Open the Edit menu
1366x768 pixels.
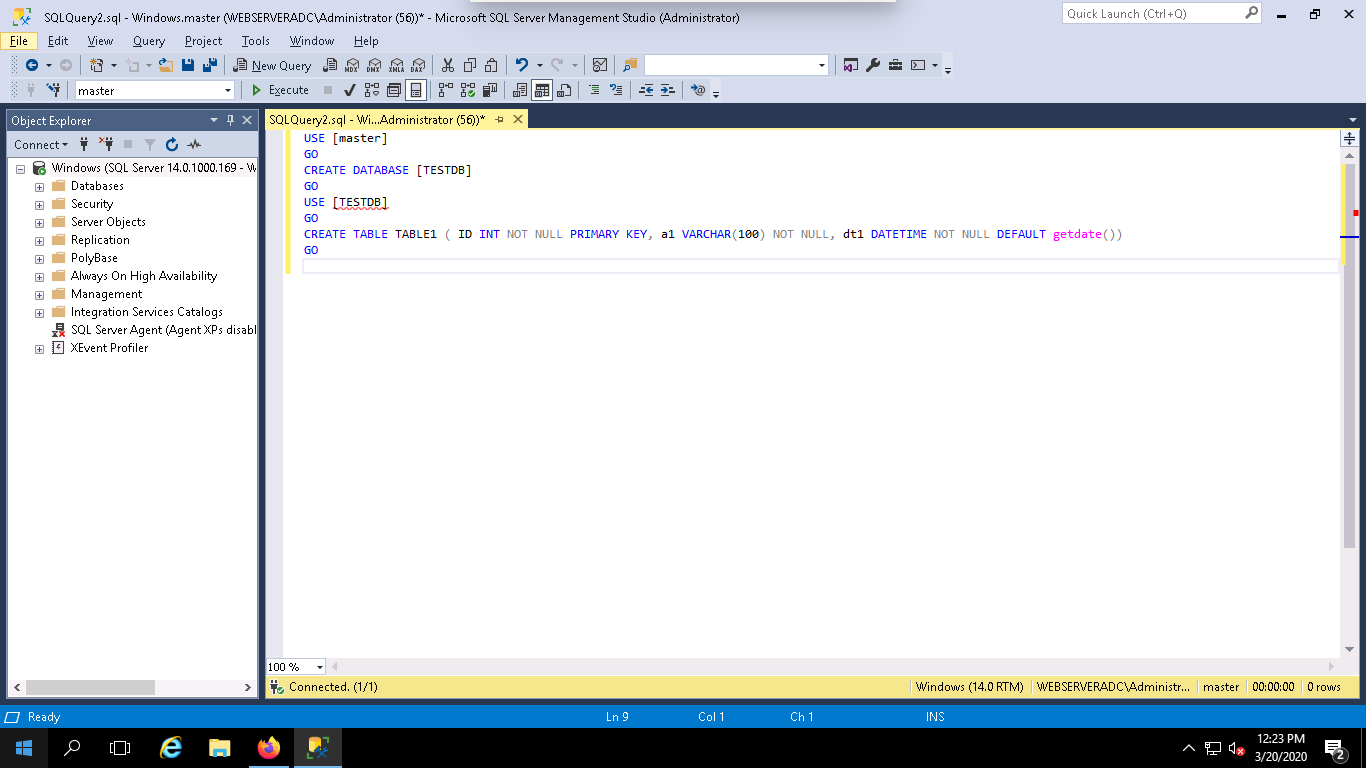coord(58,41)
